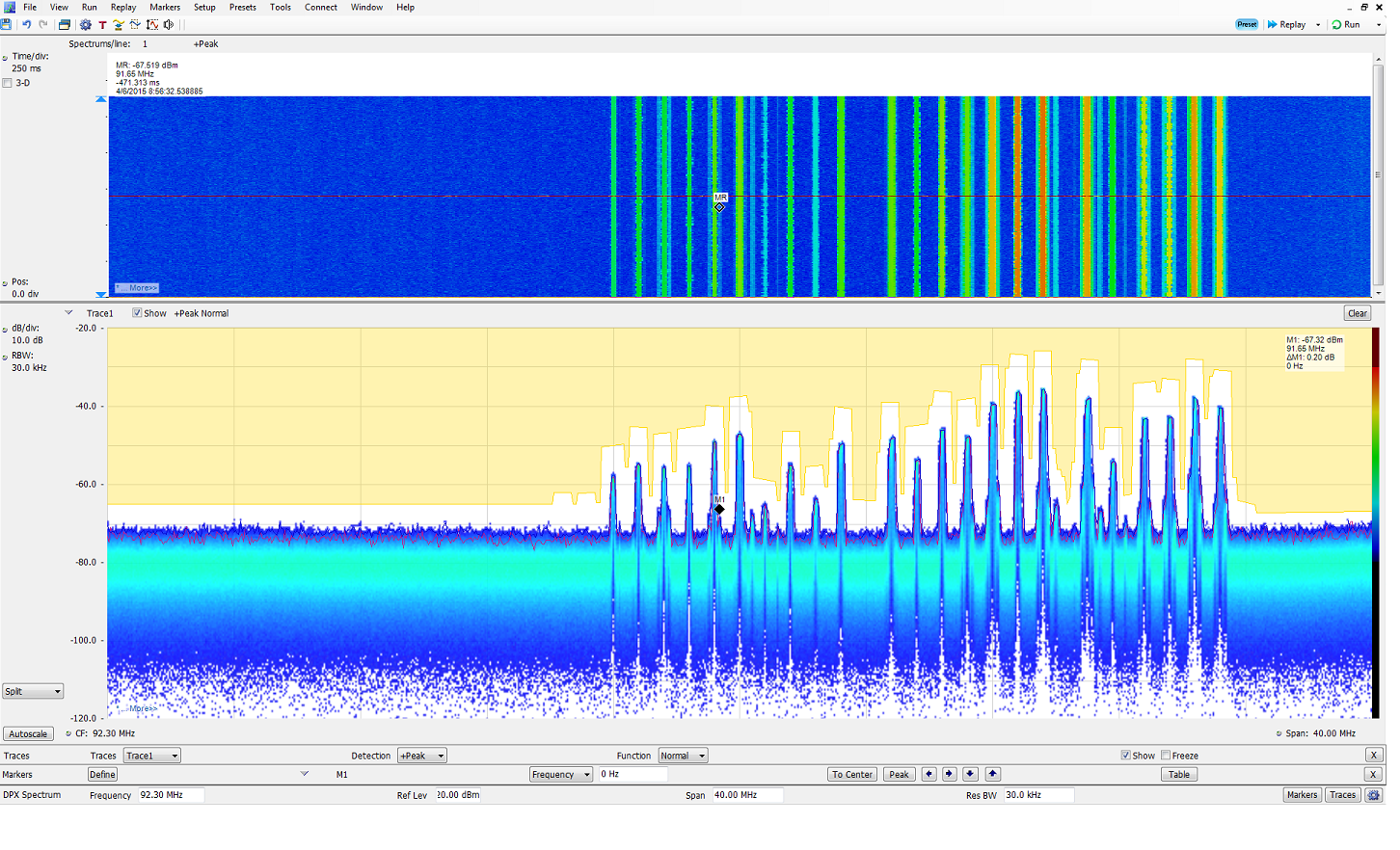The height and width of the screenshot is (850, 1400).
Task: Uncheck Show checkbox next to Trace1 header
Action: tap(137, 313)
